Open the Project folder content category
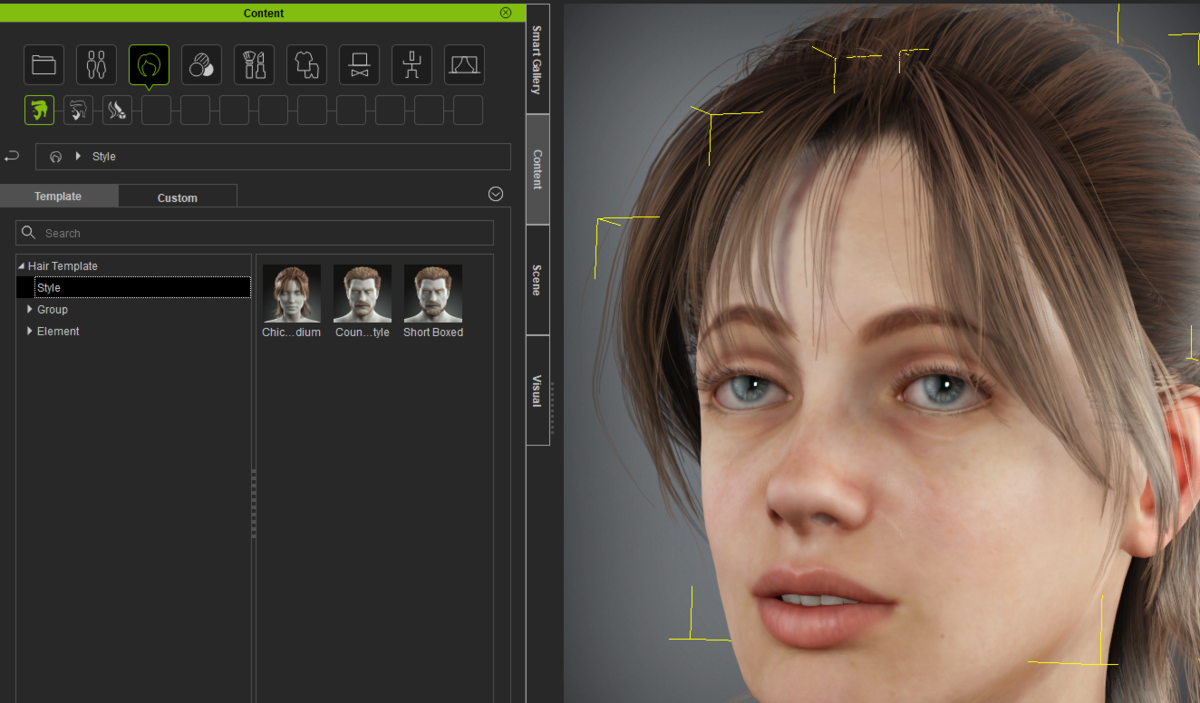Screen dimensions: 1200x703 pos(44,65)
